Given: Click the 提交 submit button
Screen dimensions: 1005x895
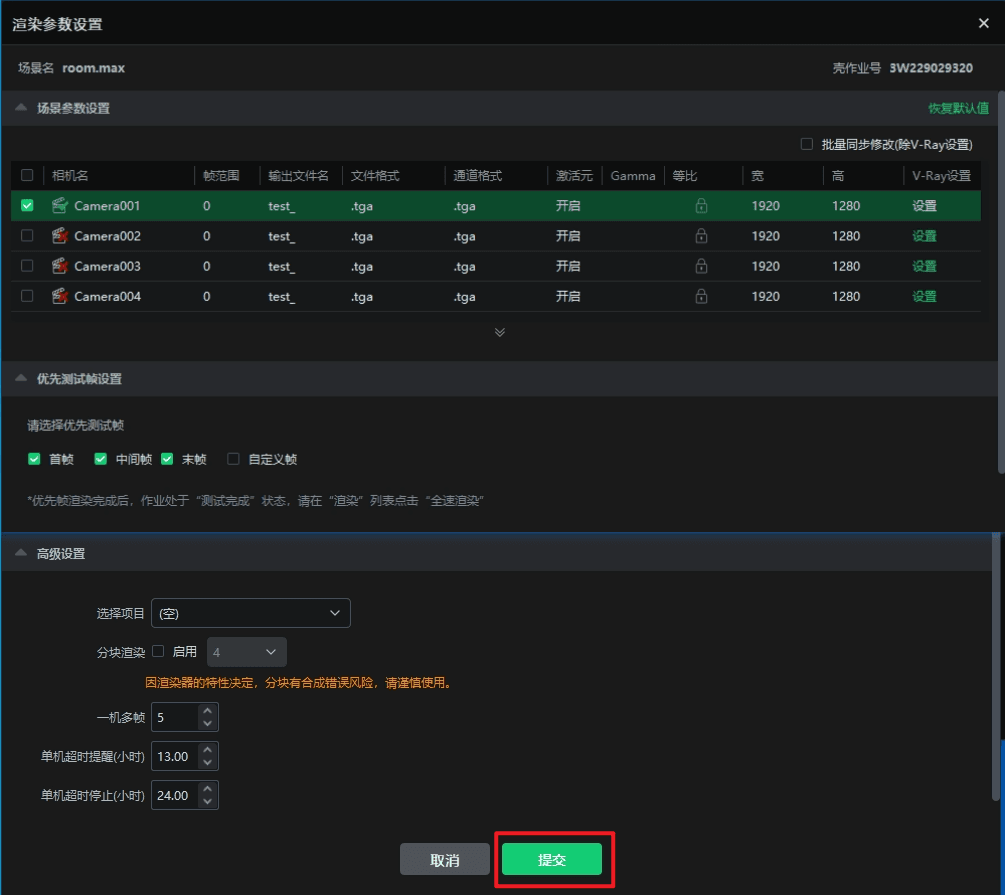Looking at the screenshot, I should tap(552, 859).
